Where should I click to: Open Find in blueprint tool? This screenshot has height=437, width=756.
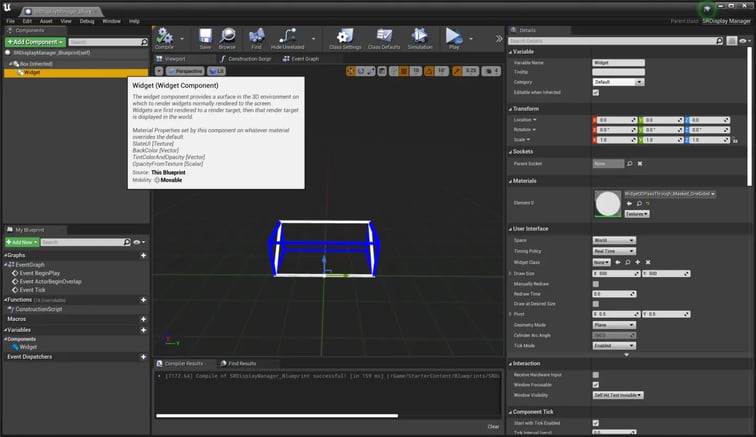pos(257,38)
